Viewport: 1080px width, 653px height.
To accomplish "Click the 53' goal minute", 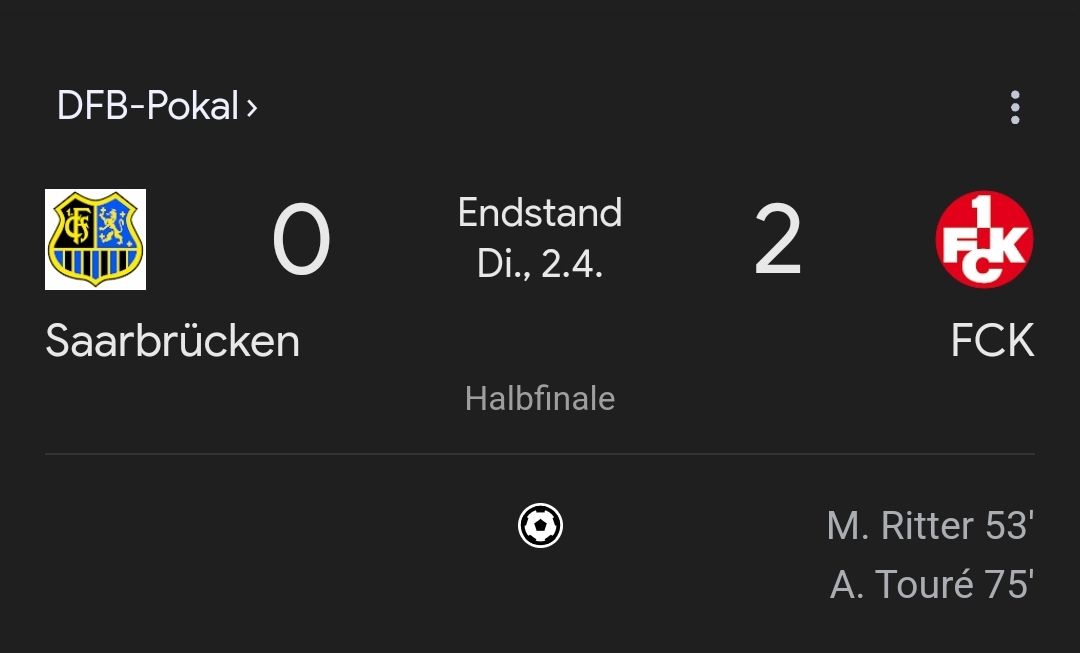I will [x=1008, y=527].
